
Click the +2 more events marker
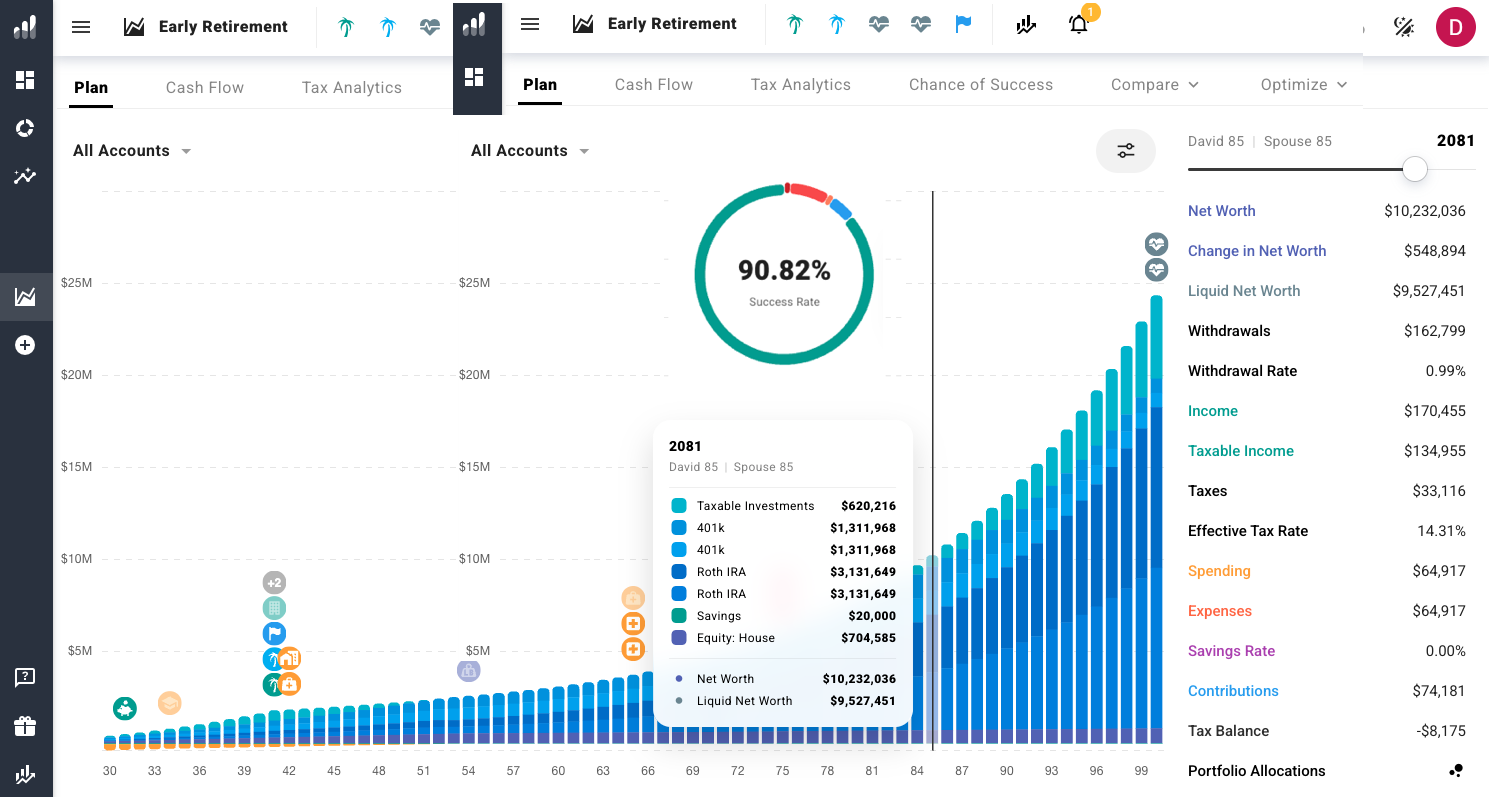pos(274,582)
